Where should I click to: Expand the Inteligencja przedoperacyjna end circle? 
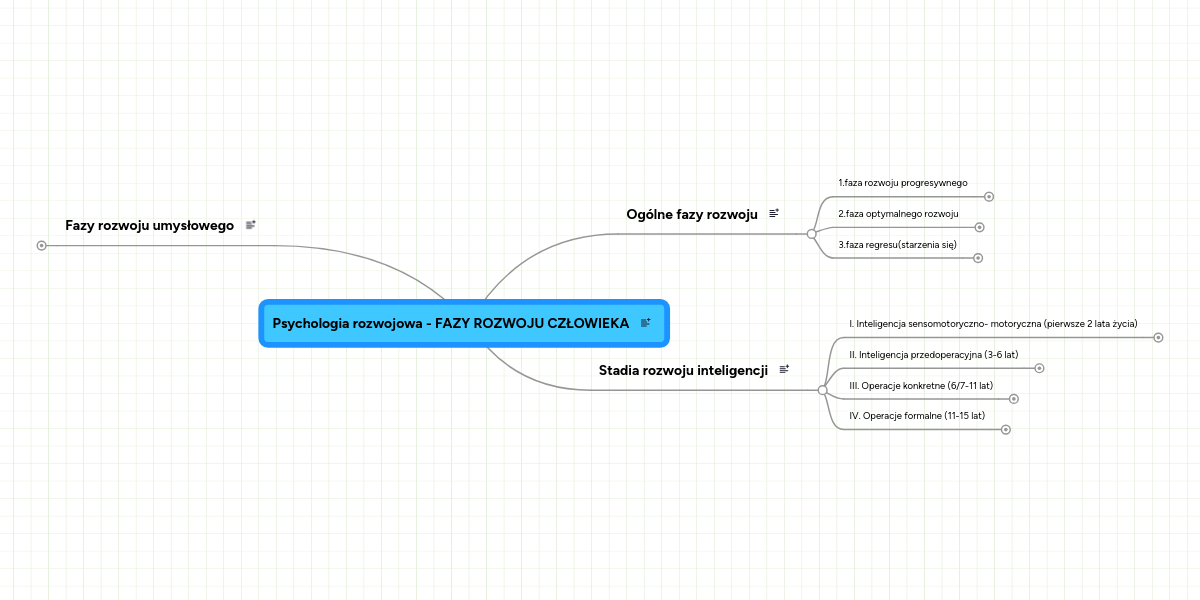(1039, 369)
